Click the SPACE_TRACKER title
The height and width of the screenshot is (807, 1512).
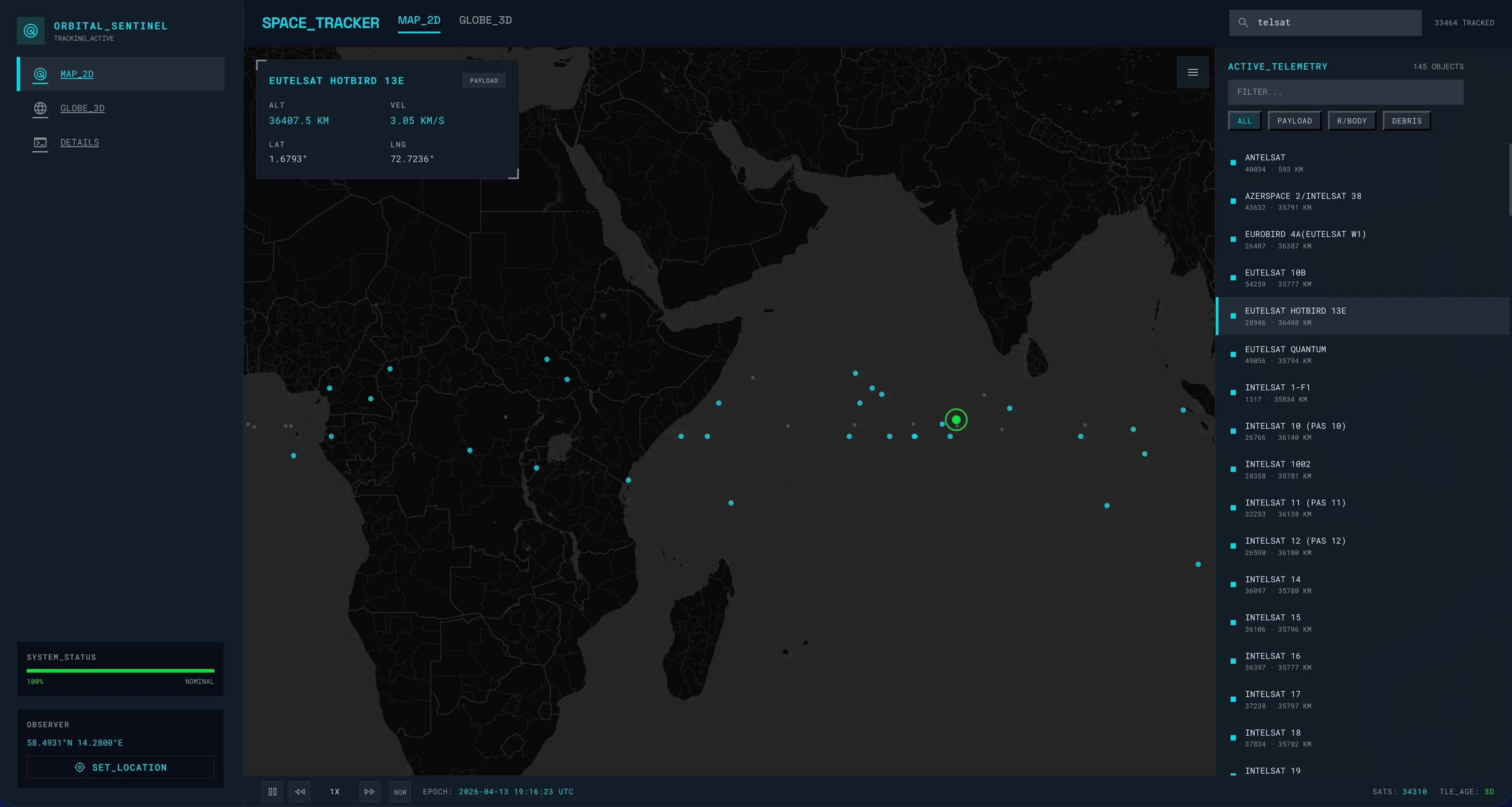[x=320, y=23]
